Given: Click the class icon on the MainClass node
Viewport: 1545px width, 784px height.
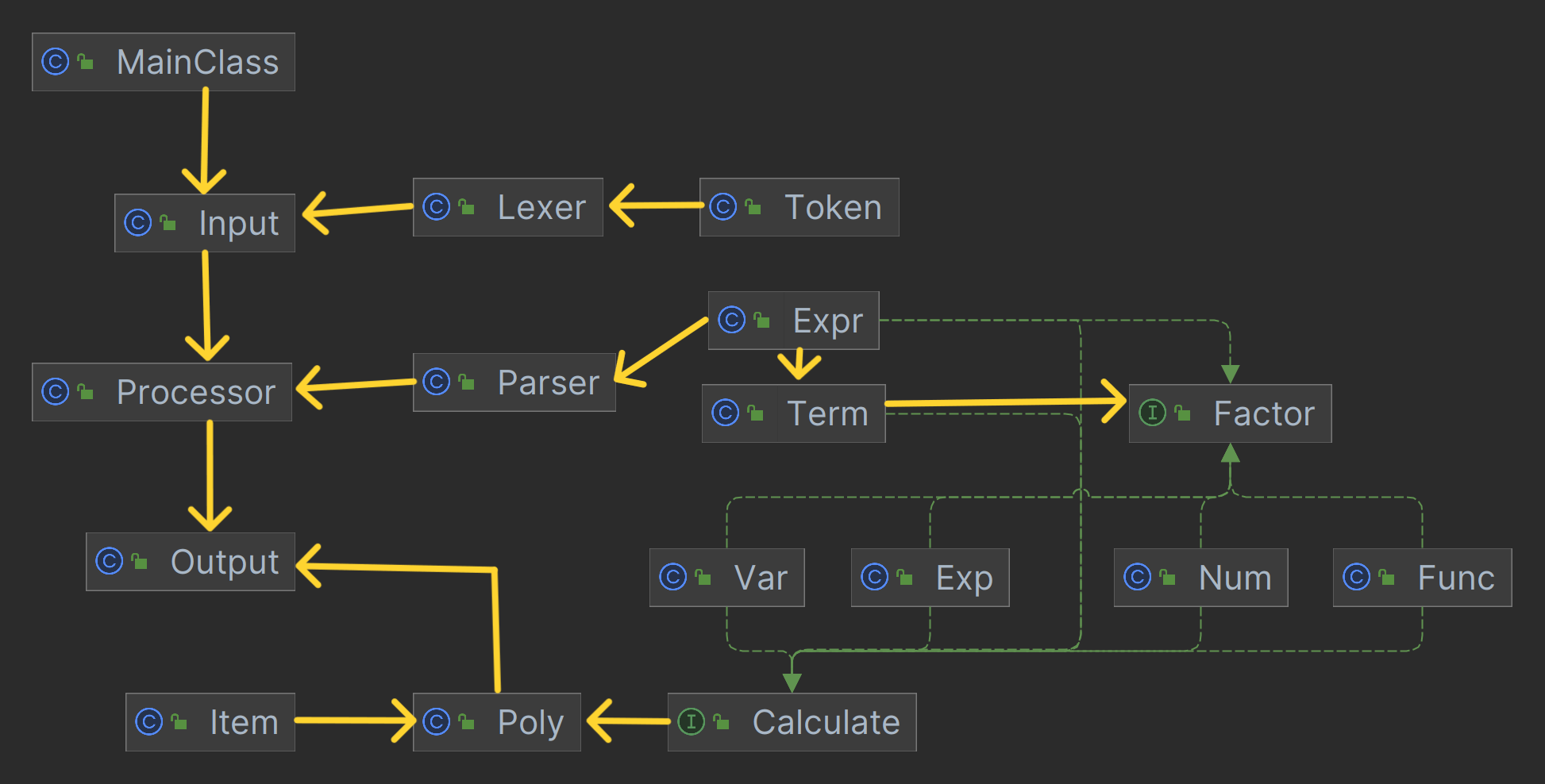Looking at the screenshot, I should [56, 62].
